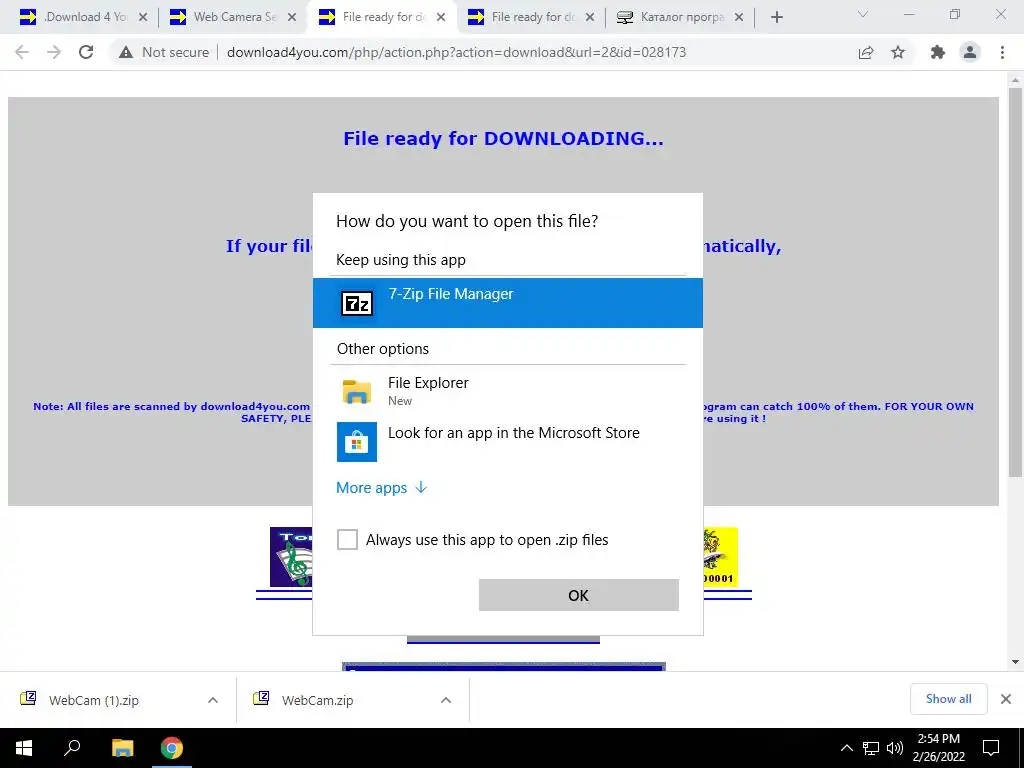
Task: View Not secure site information
Action: [164, 52]
